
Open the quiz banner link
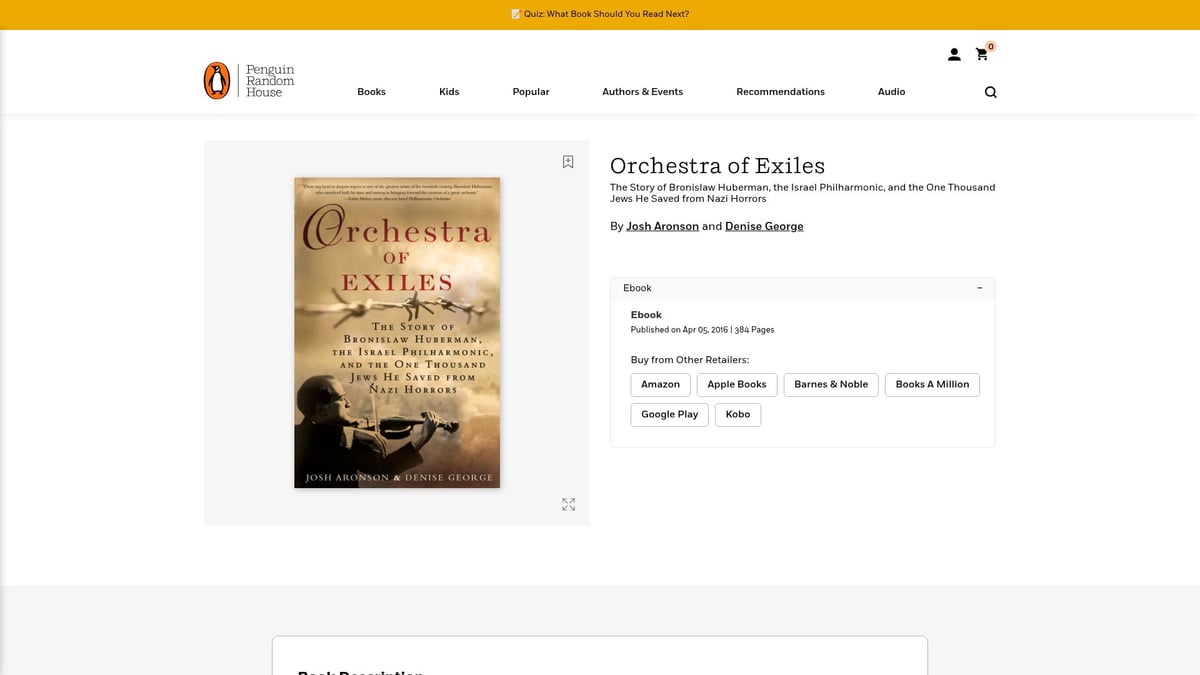tap(600, 14)
